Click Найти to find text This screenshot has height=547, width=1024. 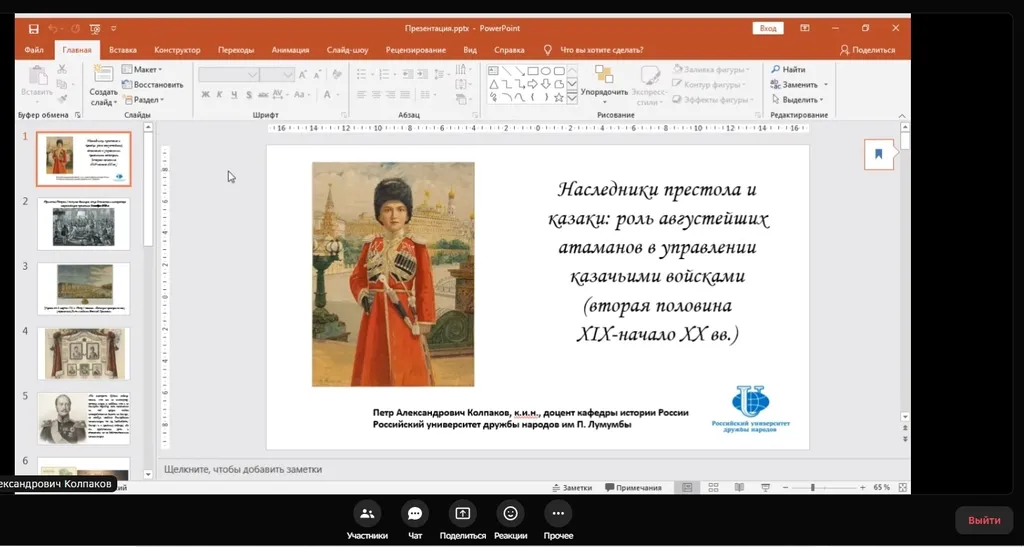point(788,69)
